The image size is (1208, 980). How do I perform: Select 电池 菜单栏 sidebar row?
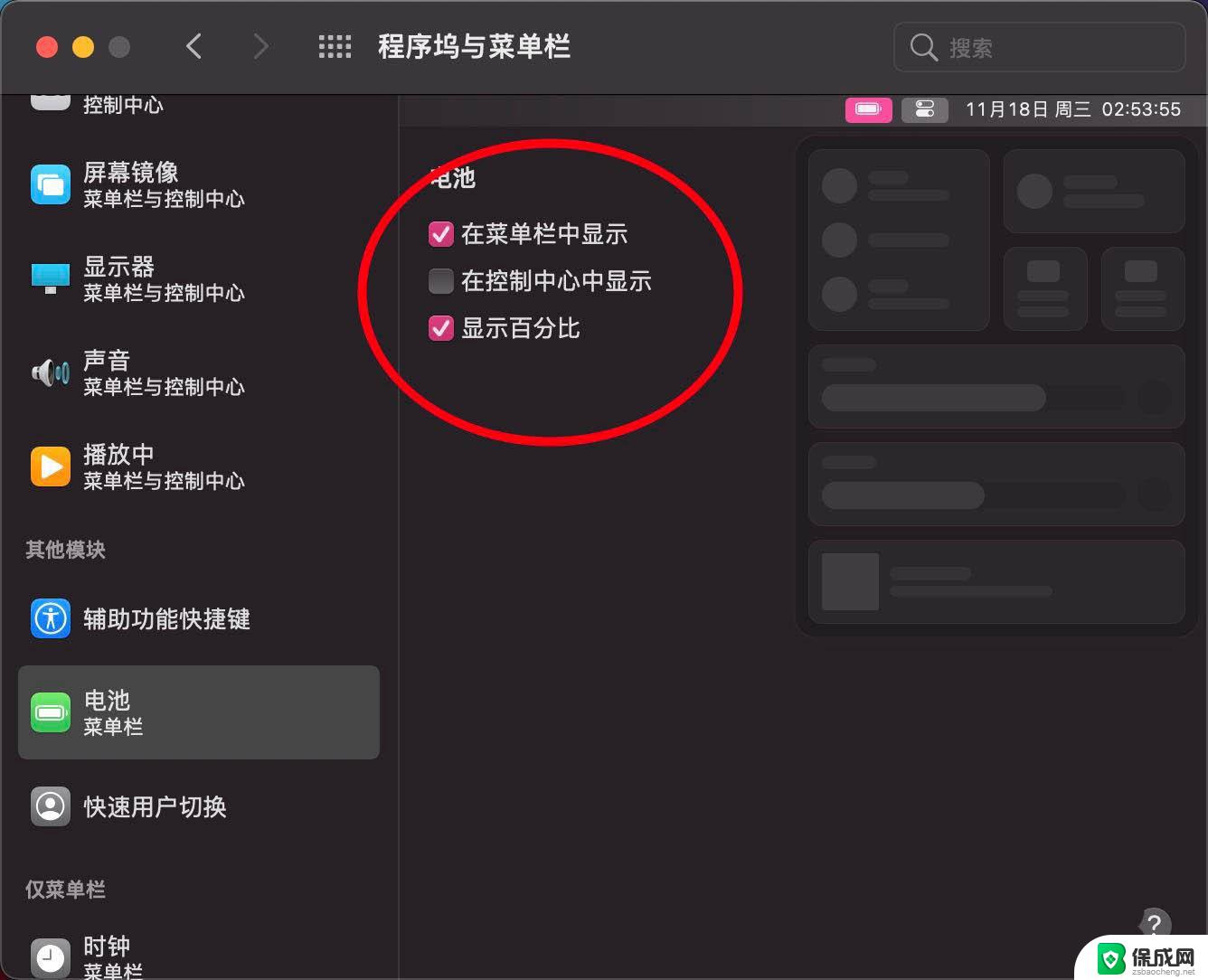coord(199,712)
